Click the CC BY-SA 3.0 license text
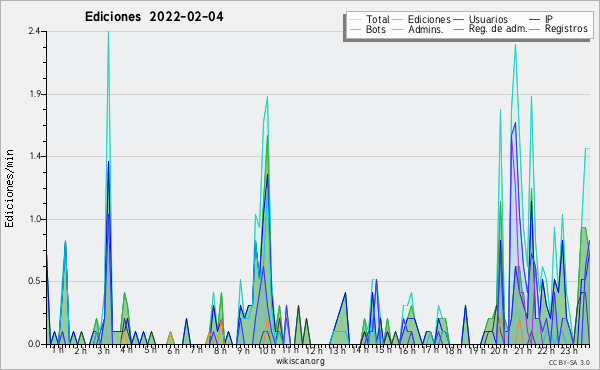The image size is (600, 370). tap(569, 363)
